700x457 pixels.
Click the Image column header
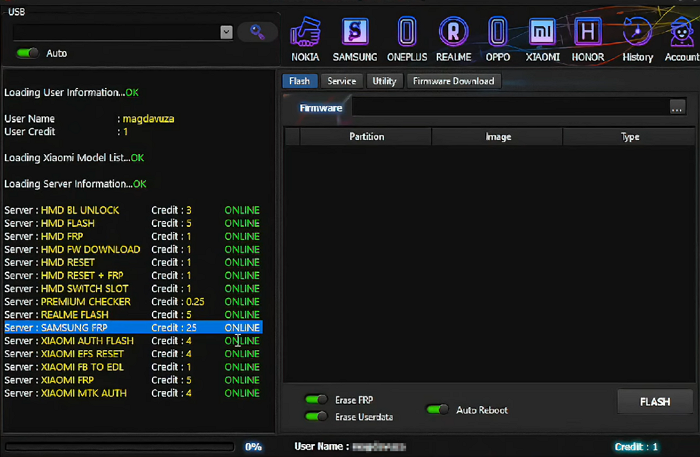[498, 137]
